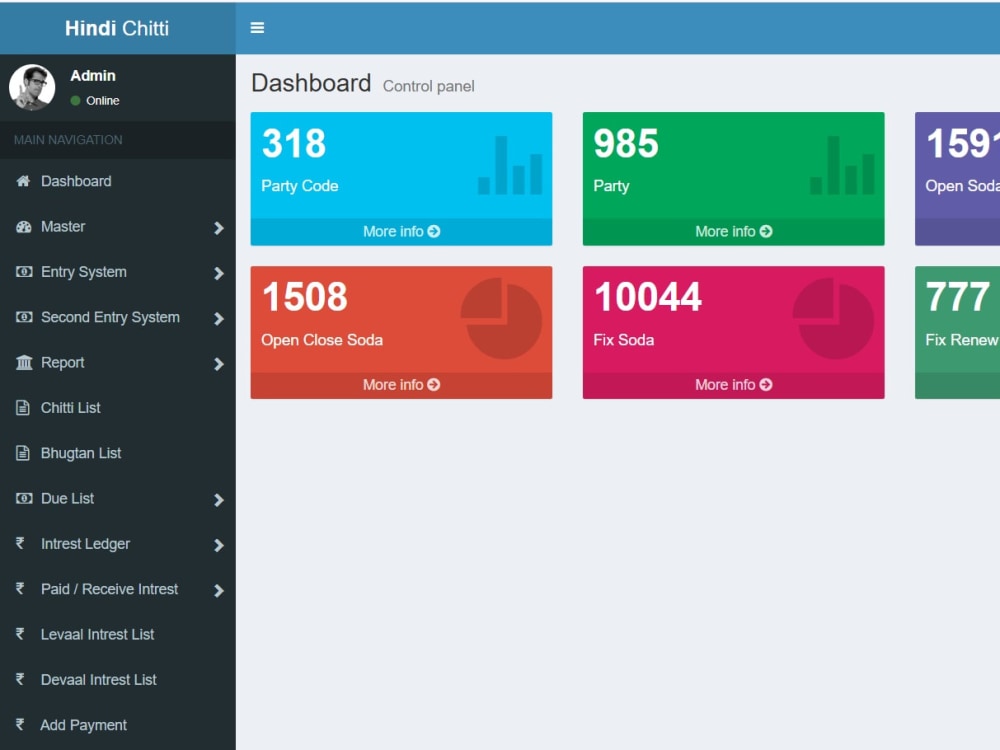Open the Bhugtan List menu item
The image size is (1000, 750).
click(x=118, y=453)
